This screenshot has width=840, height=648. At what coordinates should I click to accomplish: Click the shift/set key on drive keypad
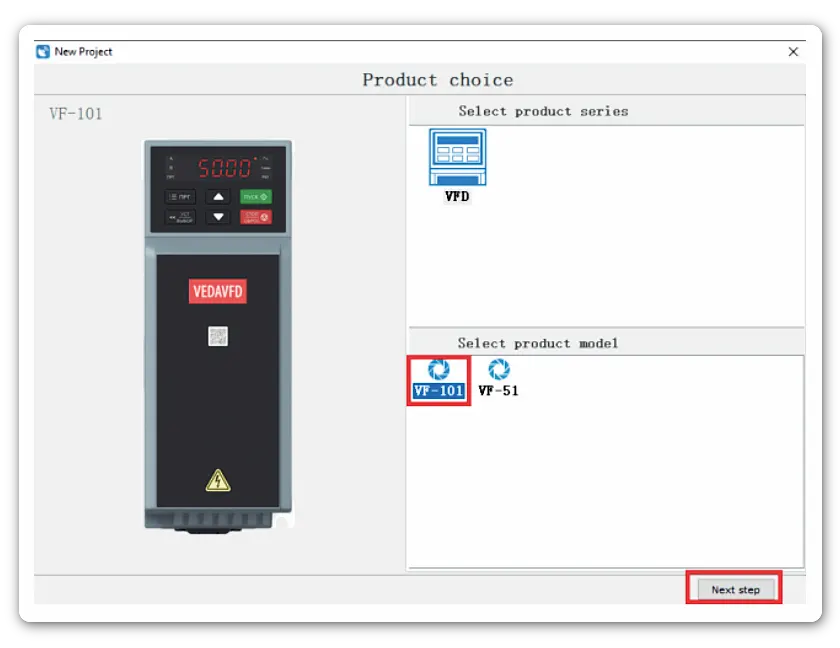coord(180,217)
